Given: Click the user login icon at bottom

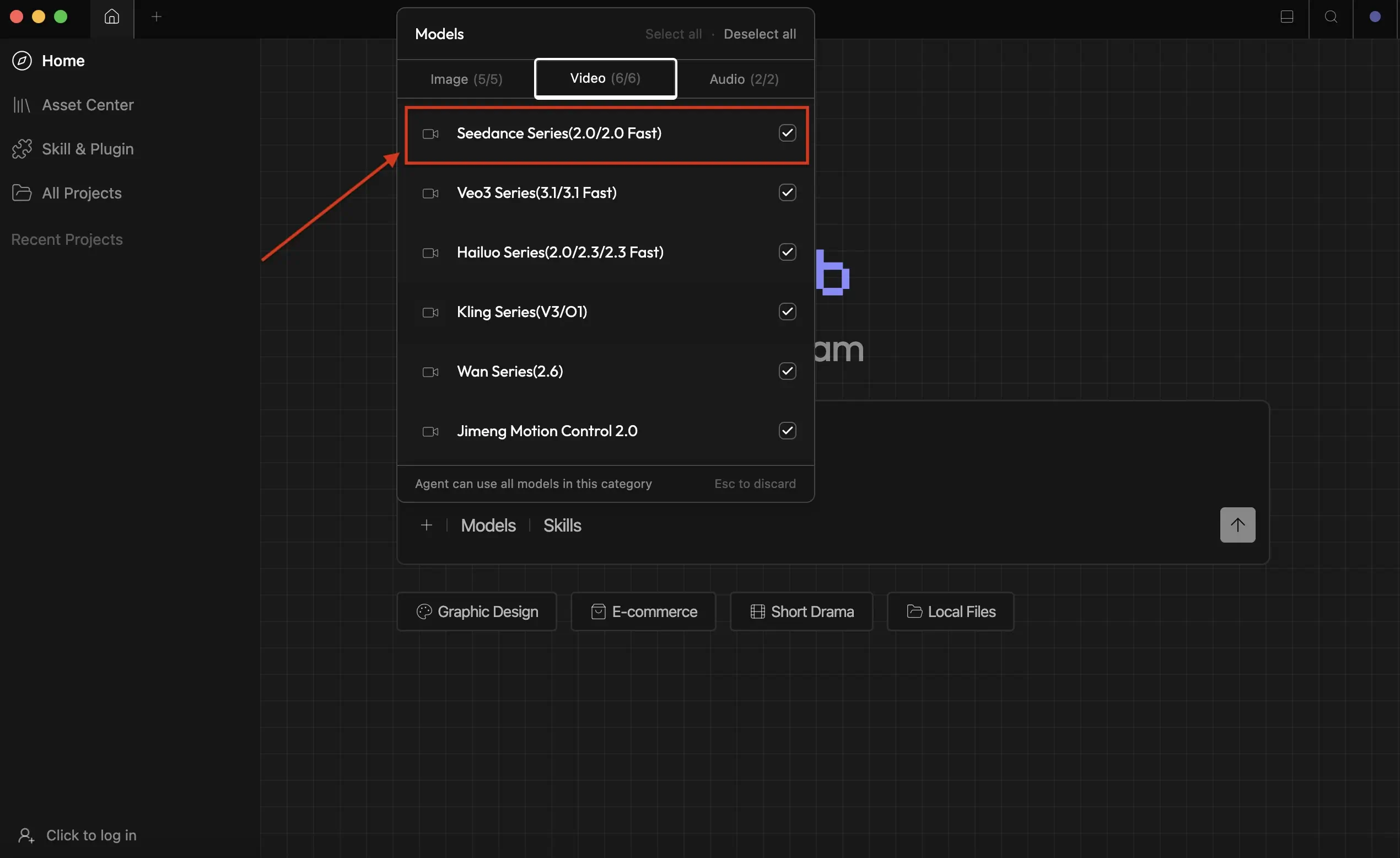Looking at the screenshot, I should (x=26, y=835).
